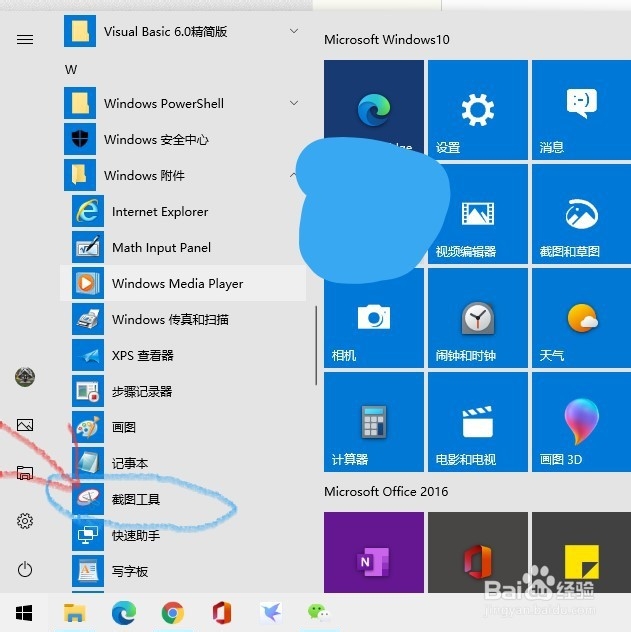631x632 pixels.
Task: Click Microsoft Windows10 tile group title
Action: click(x=386, y=40)
